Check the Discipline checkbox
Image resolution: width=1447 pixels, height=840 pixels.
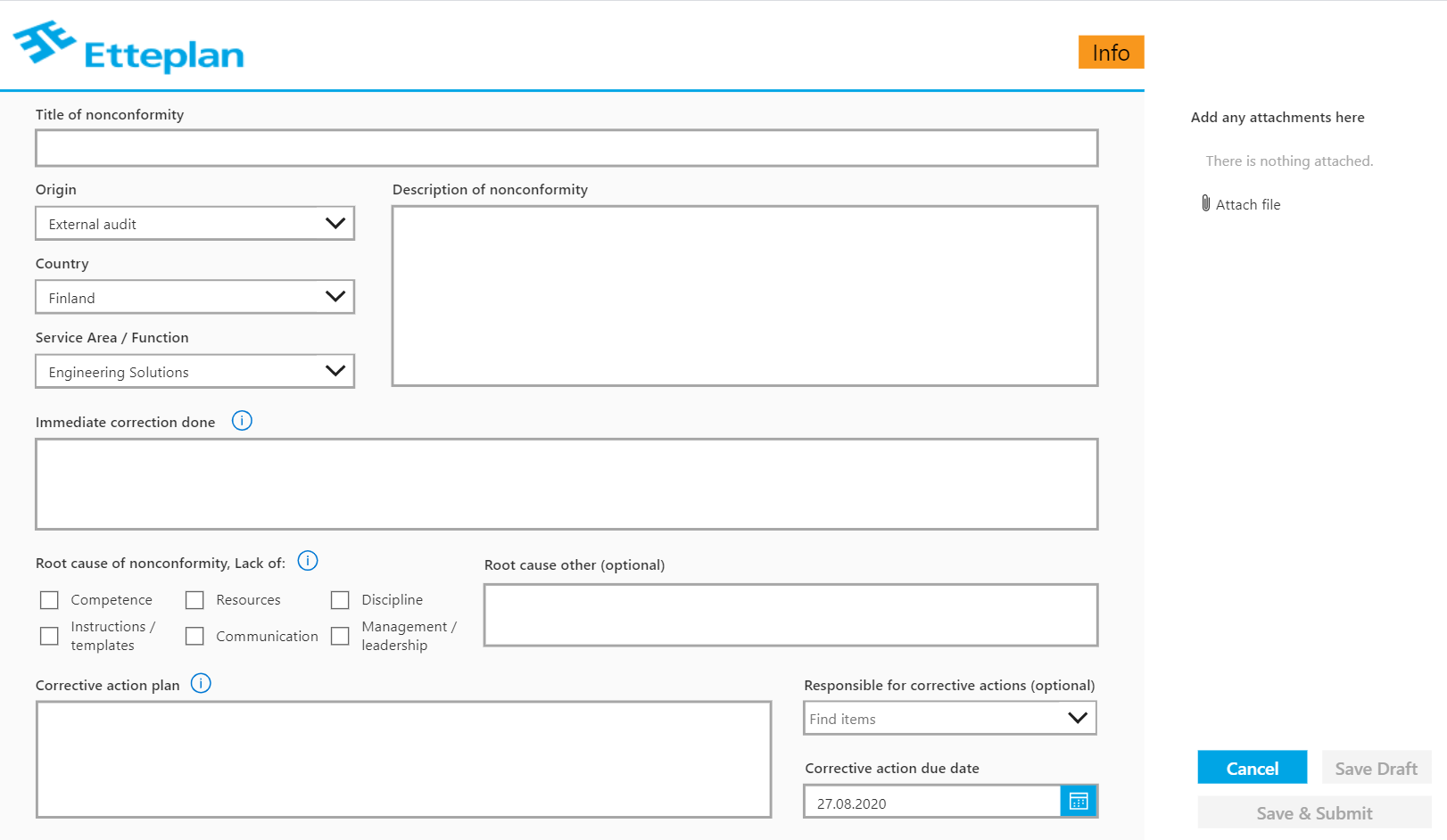[340, 599]
